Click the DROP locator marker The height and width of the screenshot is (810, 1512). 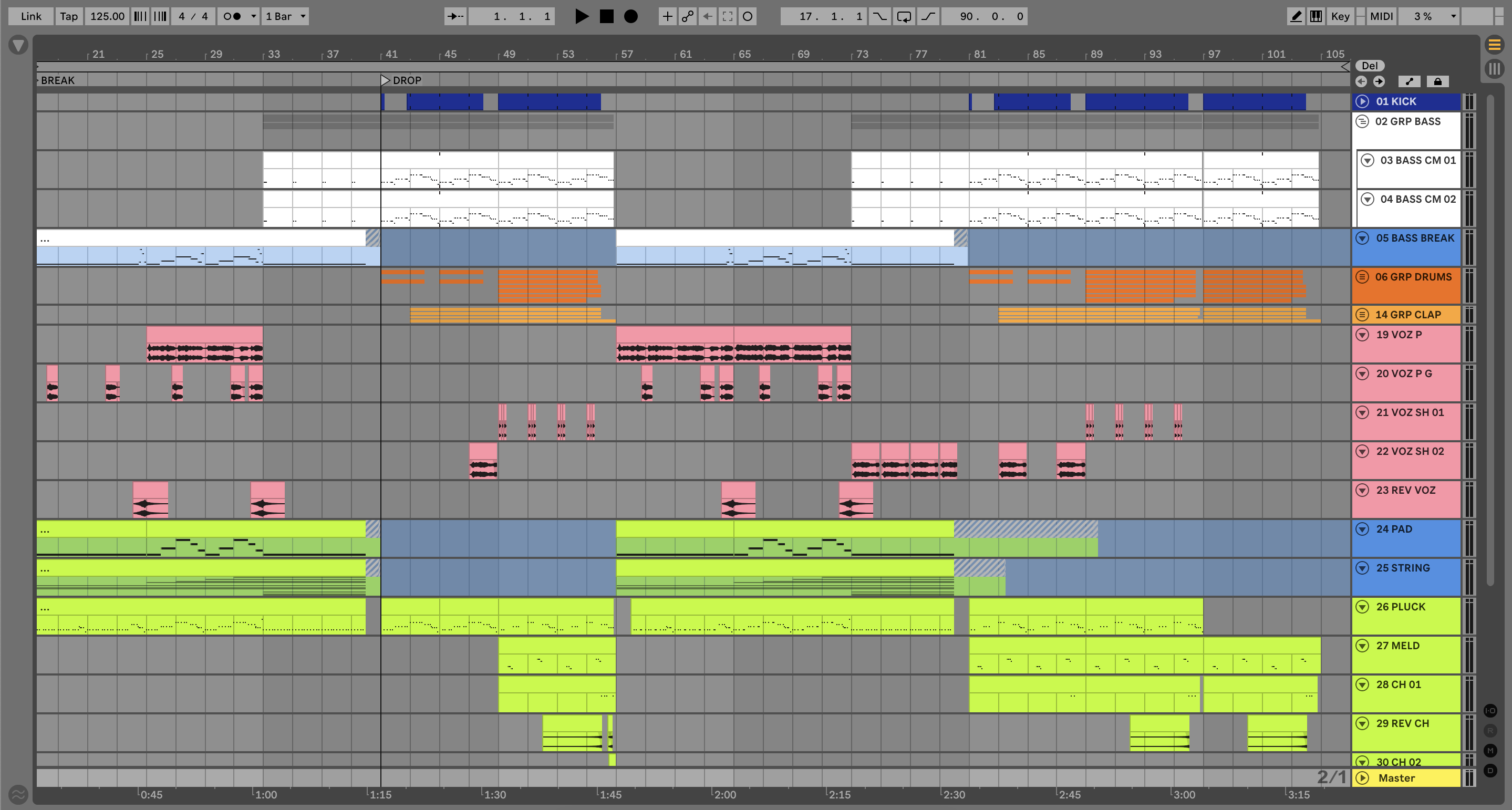pyautogui.click(x=386, y=80)
